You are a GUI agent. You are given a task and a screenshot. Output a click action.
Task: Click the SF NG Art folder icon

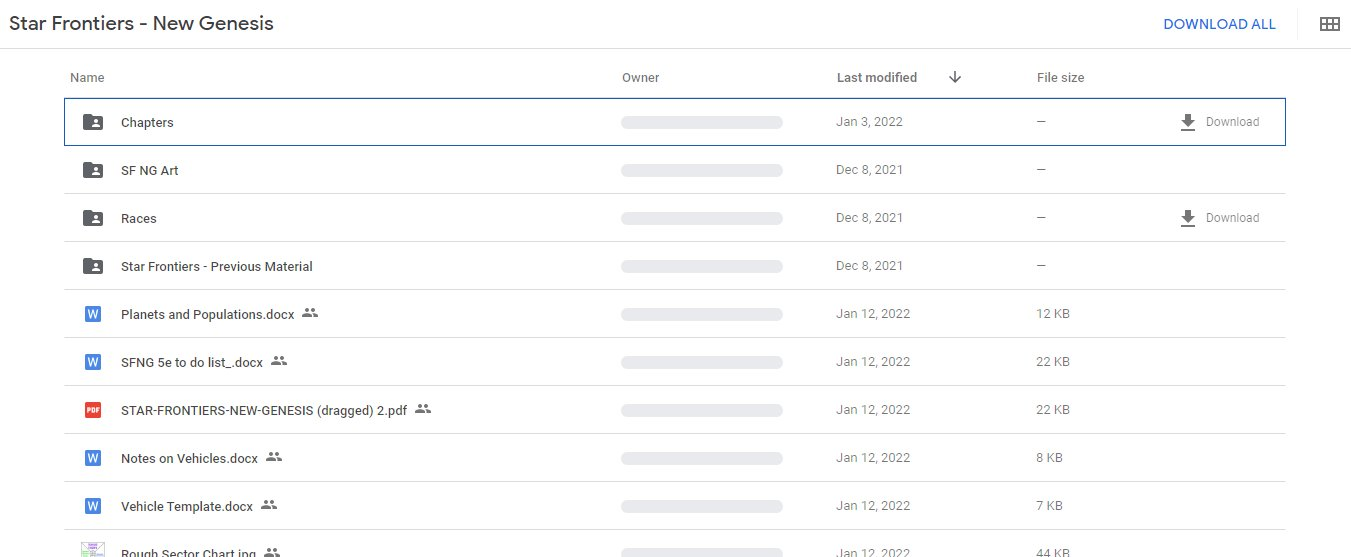(93, 170)
